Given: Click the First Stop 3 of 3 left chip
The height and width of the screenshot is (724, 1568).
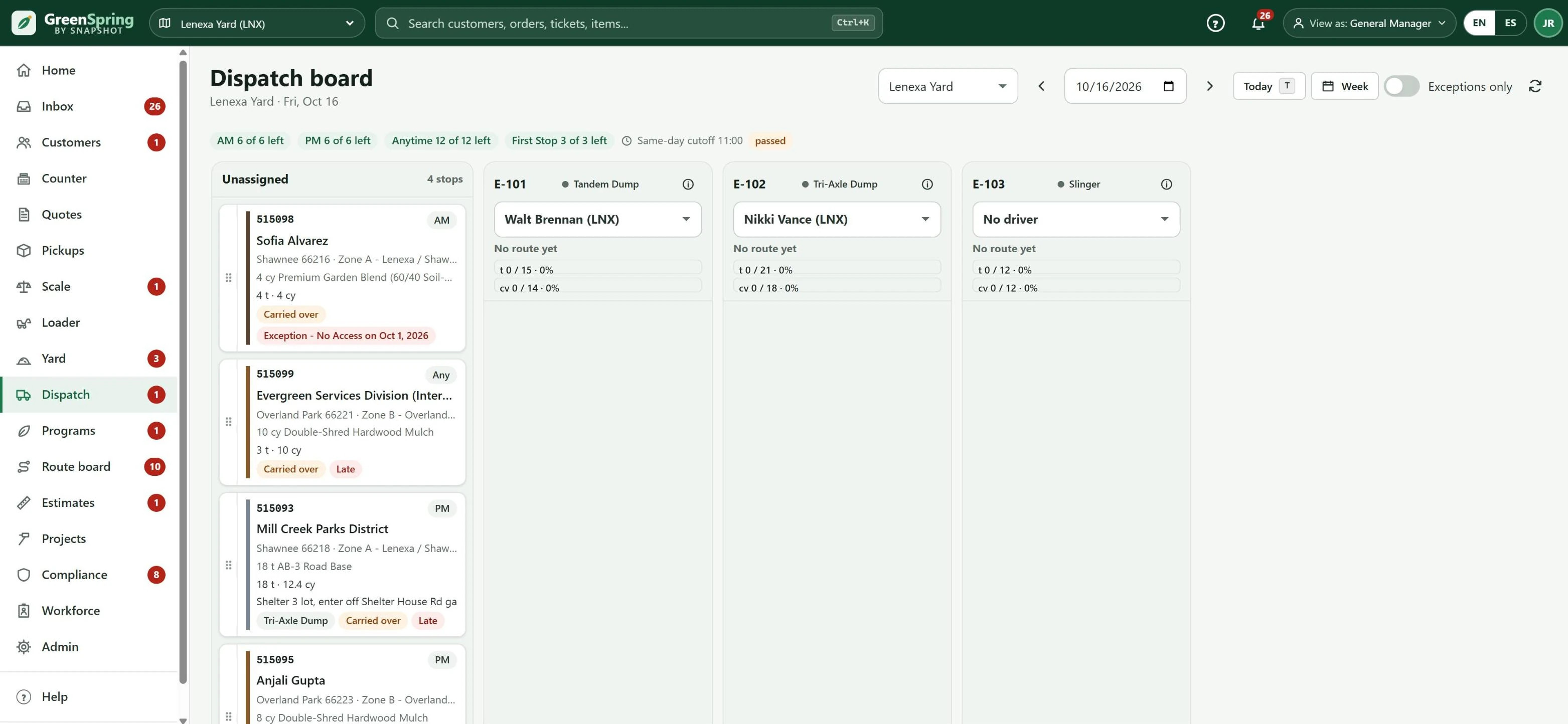Looking at the screenshot, I should (x=559, y=140).
